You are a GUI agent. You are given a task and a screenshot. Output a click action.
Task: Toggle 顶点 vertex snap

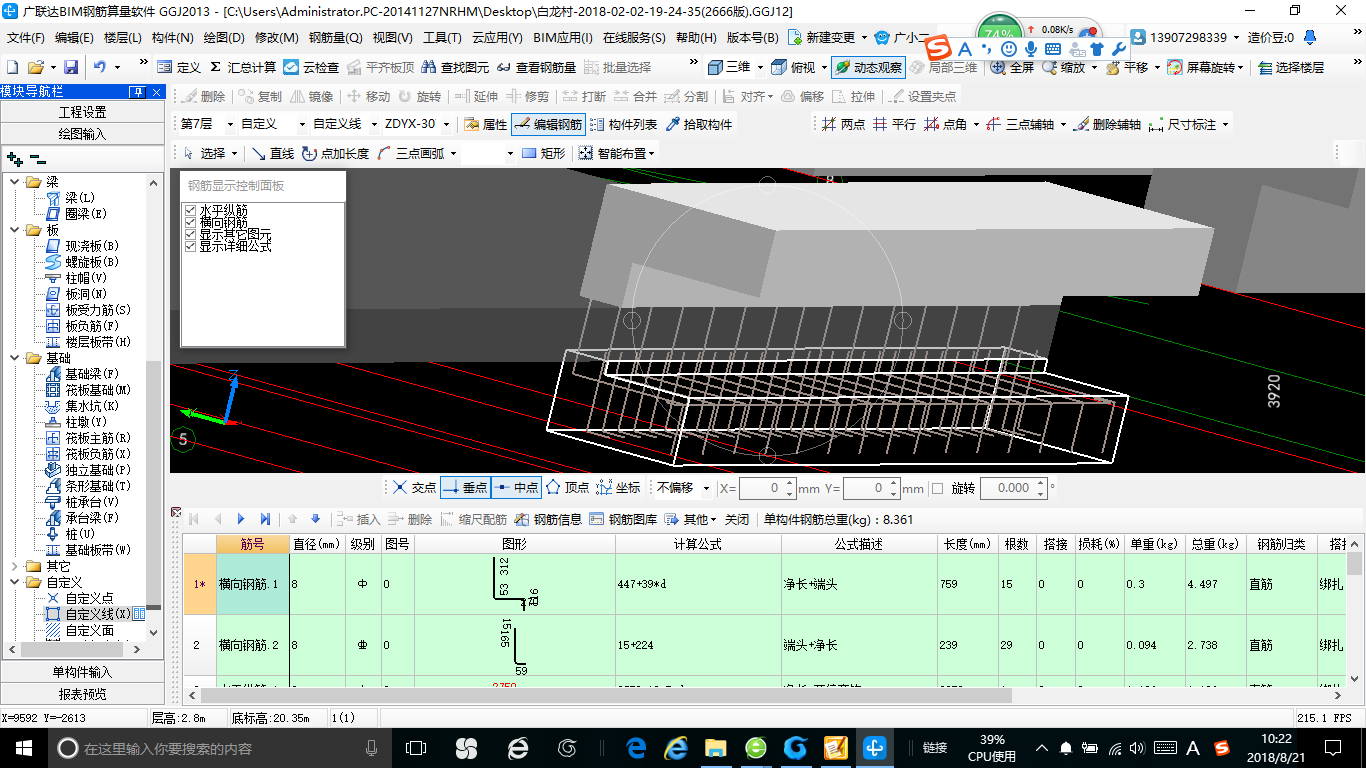pos(566,488)
